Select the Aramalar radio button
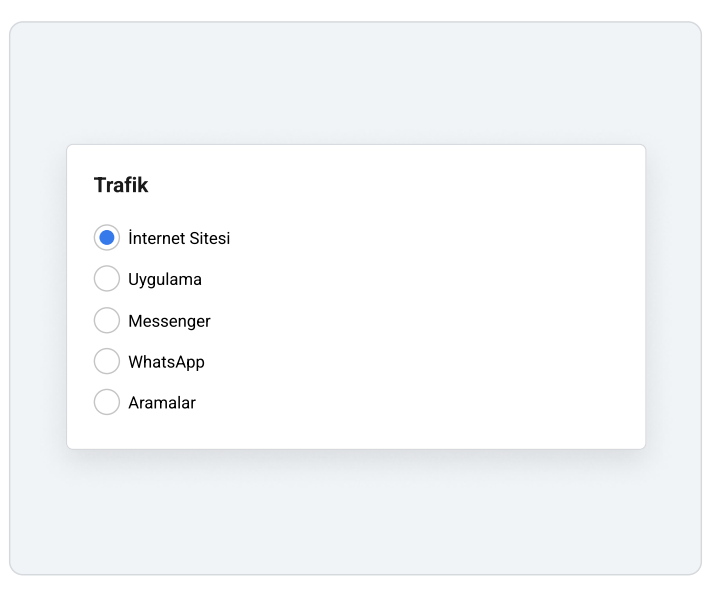 click(107, 402)
